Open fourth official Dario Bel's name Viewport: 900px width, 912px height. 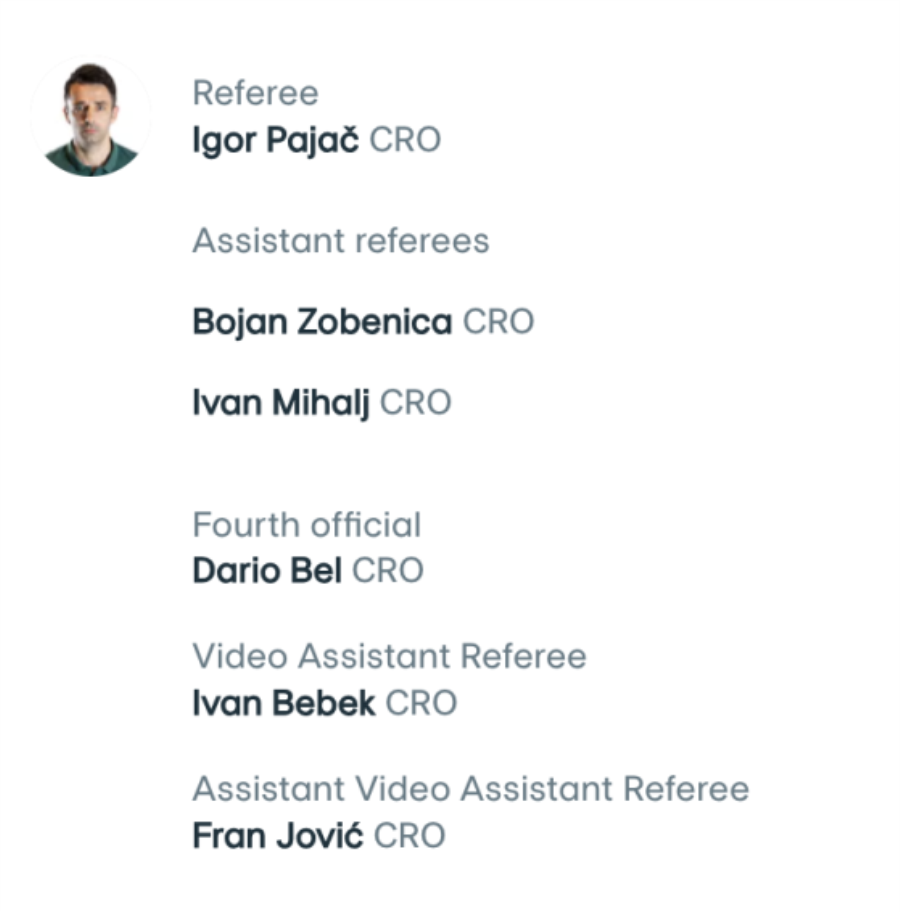[x=266, y=571]
